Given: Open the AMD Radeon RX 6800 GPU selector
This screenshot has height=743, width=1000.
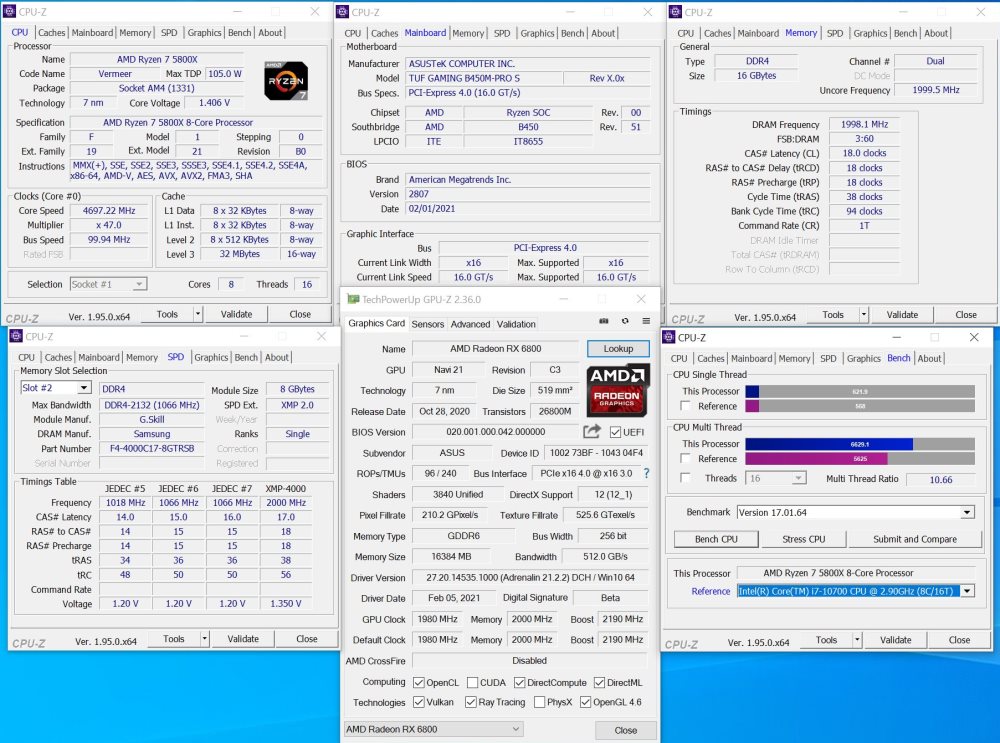Looking at the screenshot, I should pyautogui.click(x=434, y=729).
